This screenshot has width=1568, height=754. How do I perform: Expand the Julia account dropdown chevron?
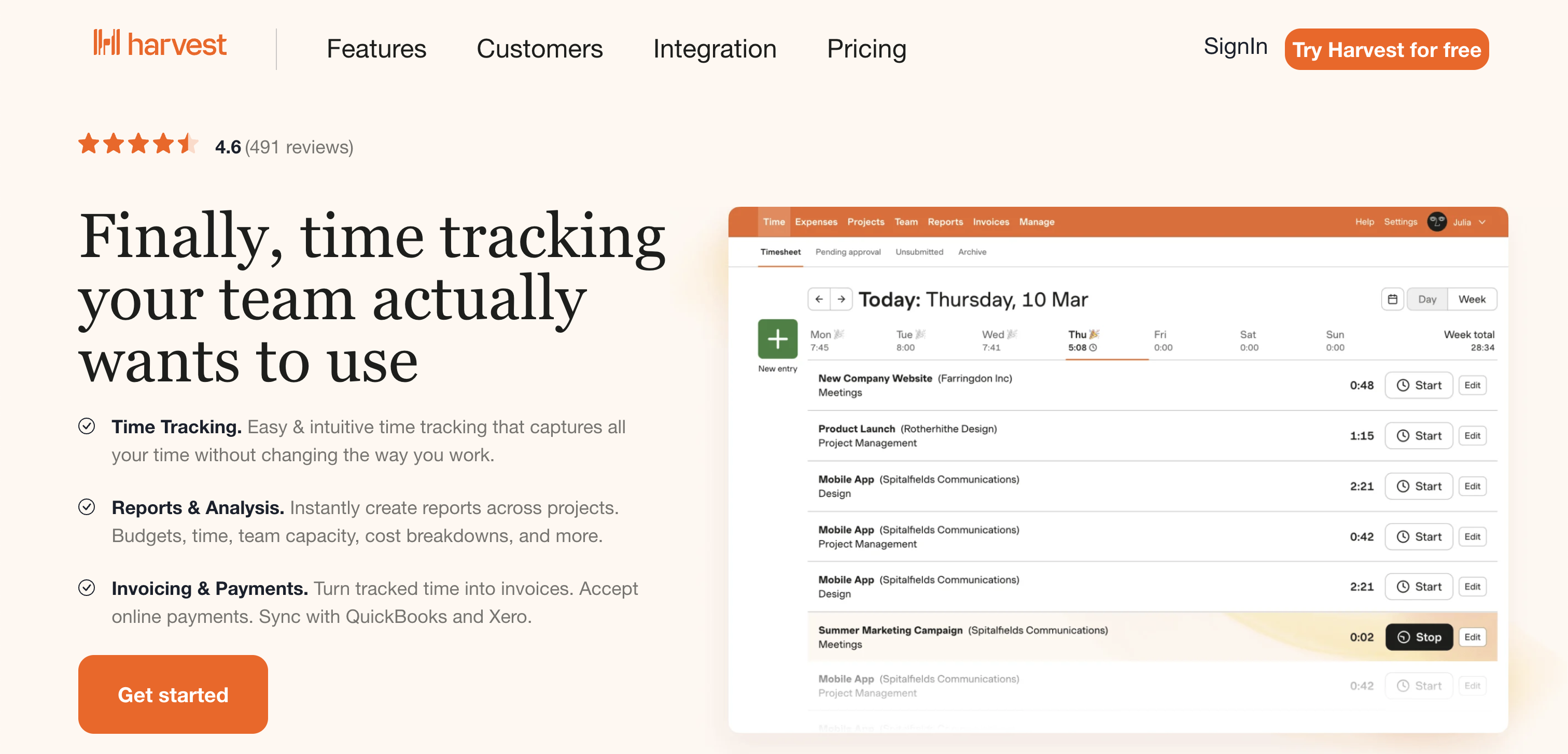tap(1483, 222)
